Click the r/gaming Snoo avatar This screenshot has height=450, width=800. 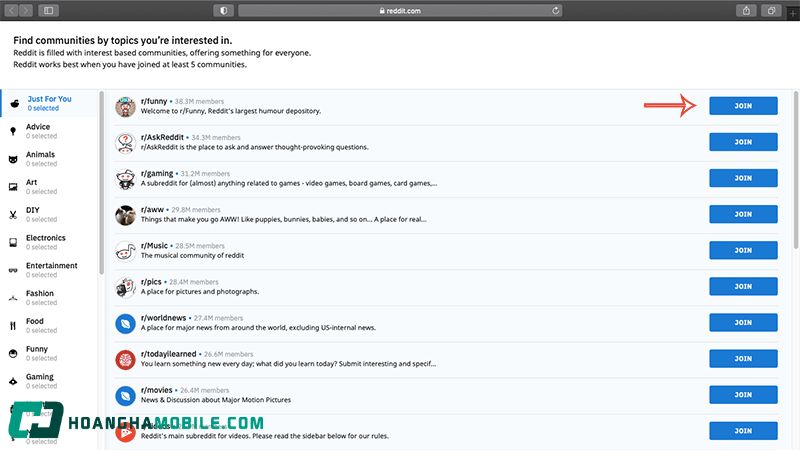click(125, 179)
